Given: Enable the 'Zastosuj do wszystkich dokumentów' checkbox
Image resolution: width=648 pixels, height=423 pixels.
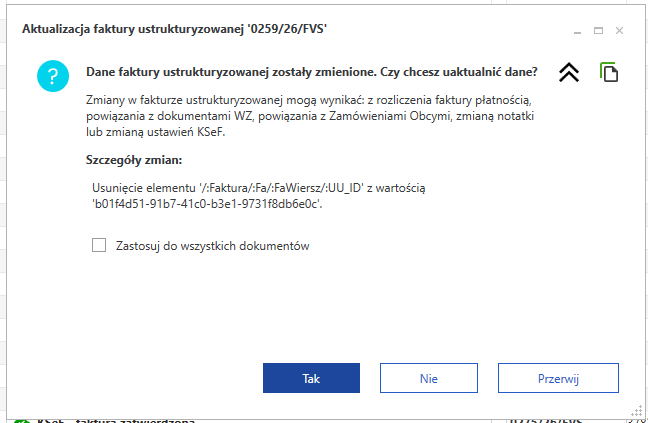Looking at the screenshot, I should click(99, 246).
